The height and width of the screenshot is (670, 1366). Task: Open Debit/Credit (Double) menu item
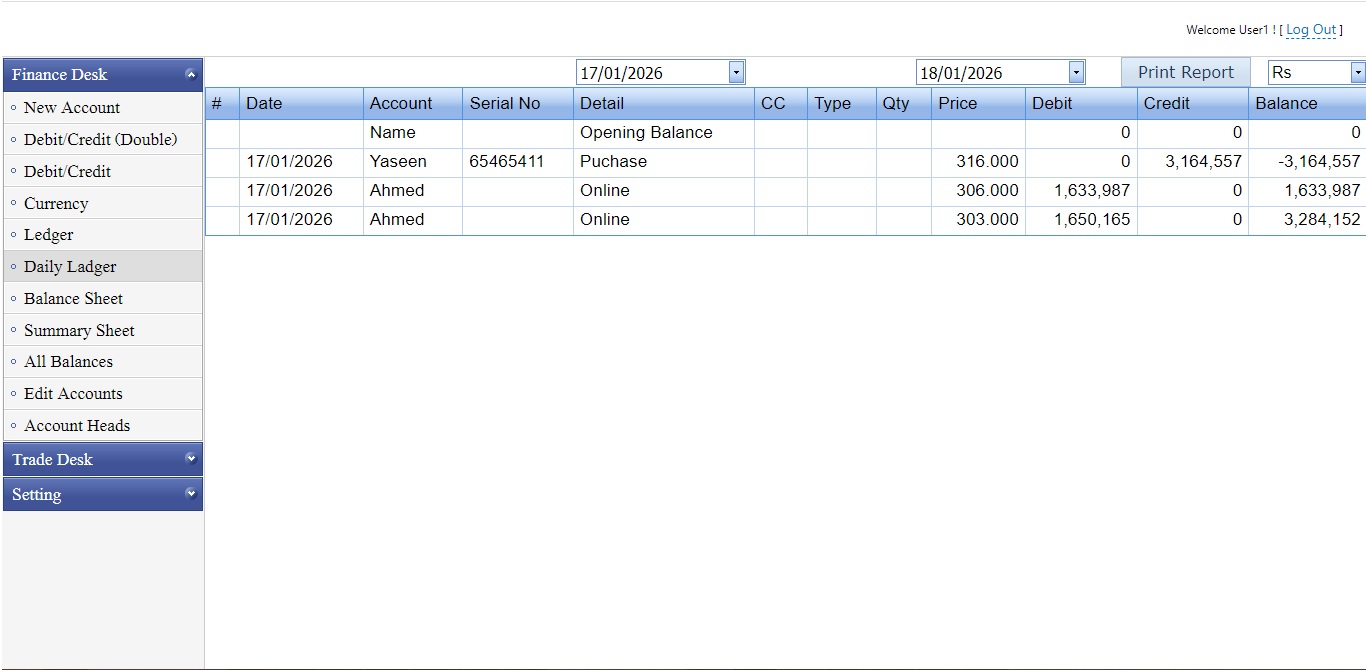pos(100,139)
